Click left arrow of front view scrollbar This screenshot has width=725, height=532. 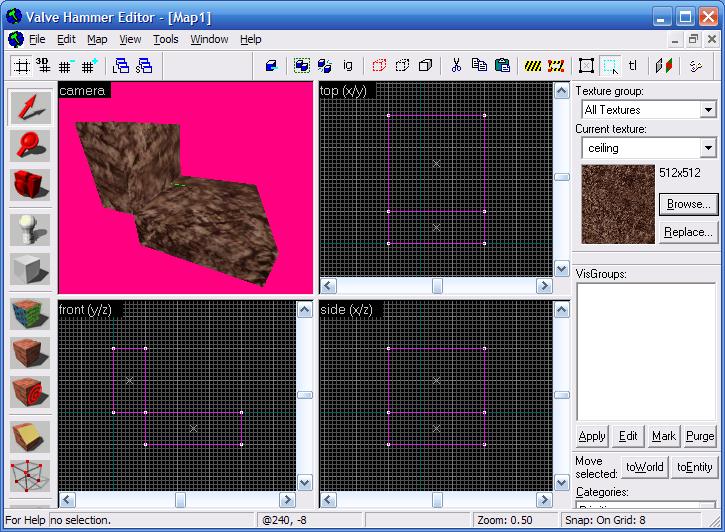tap(67, 500)
